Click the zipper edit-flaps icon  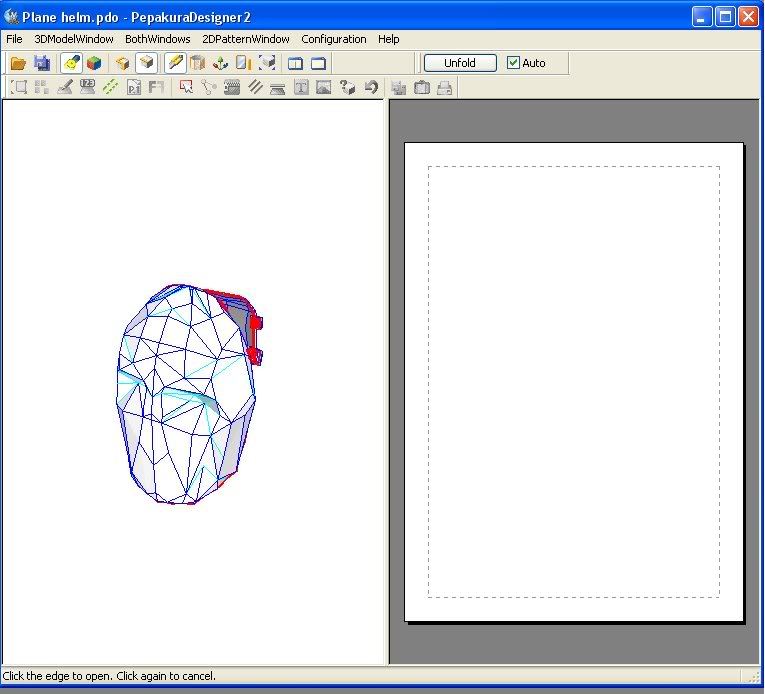click(232, 87)
